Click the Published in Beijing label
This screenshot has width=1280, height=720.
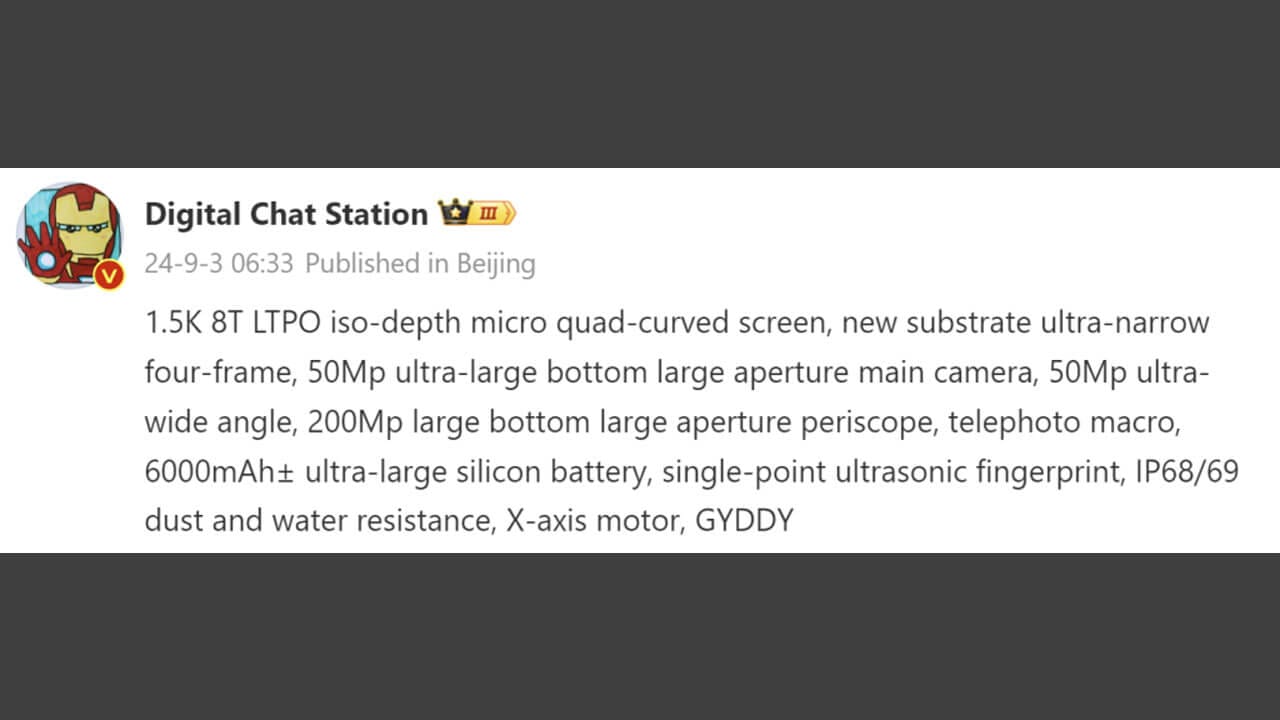420,264
